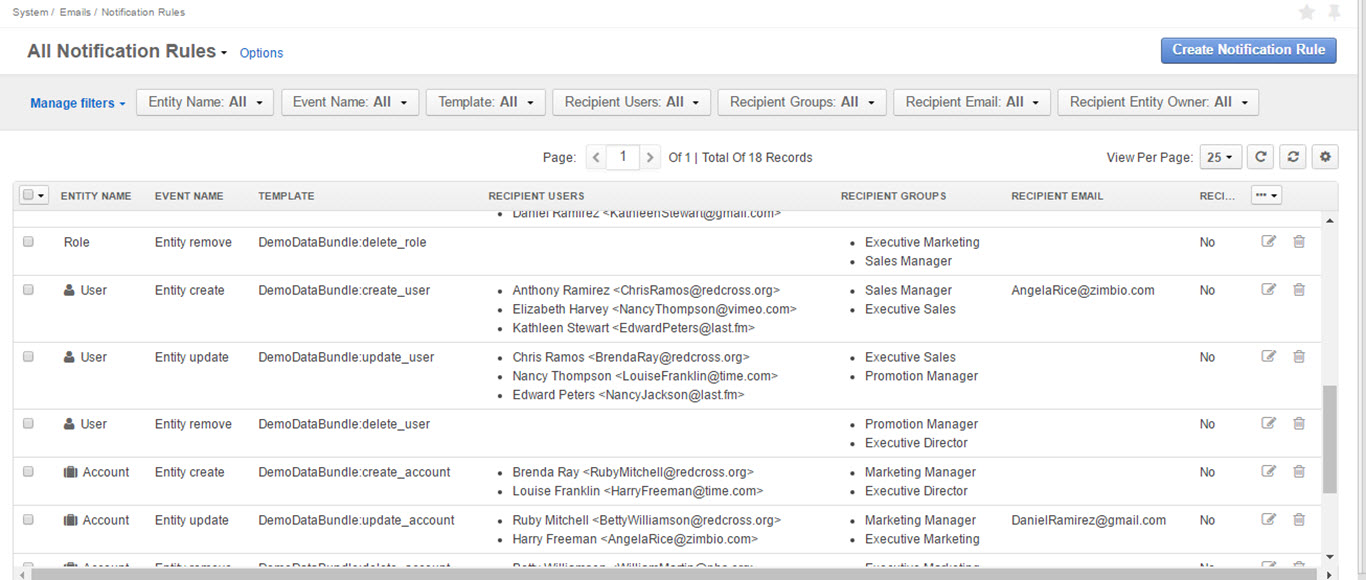The image size is (1366, 580).
Task: Refresh the grid with circular arrow icon
Action: (x=1262, y=157)
